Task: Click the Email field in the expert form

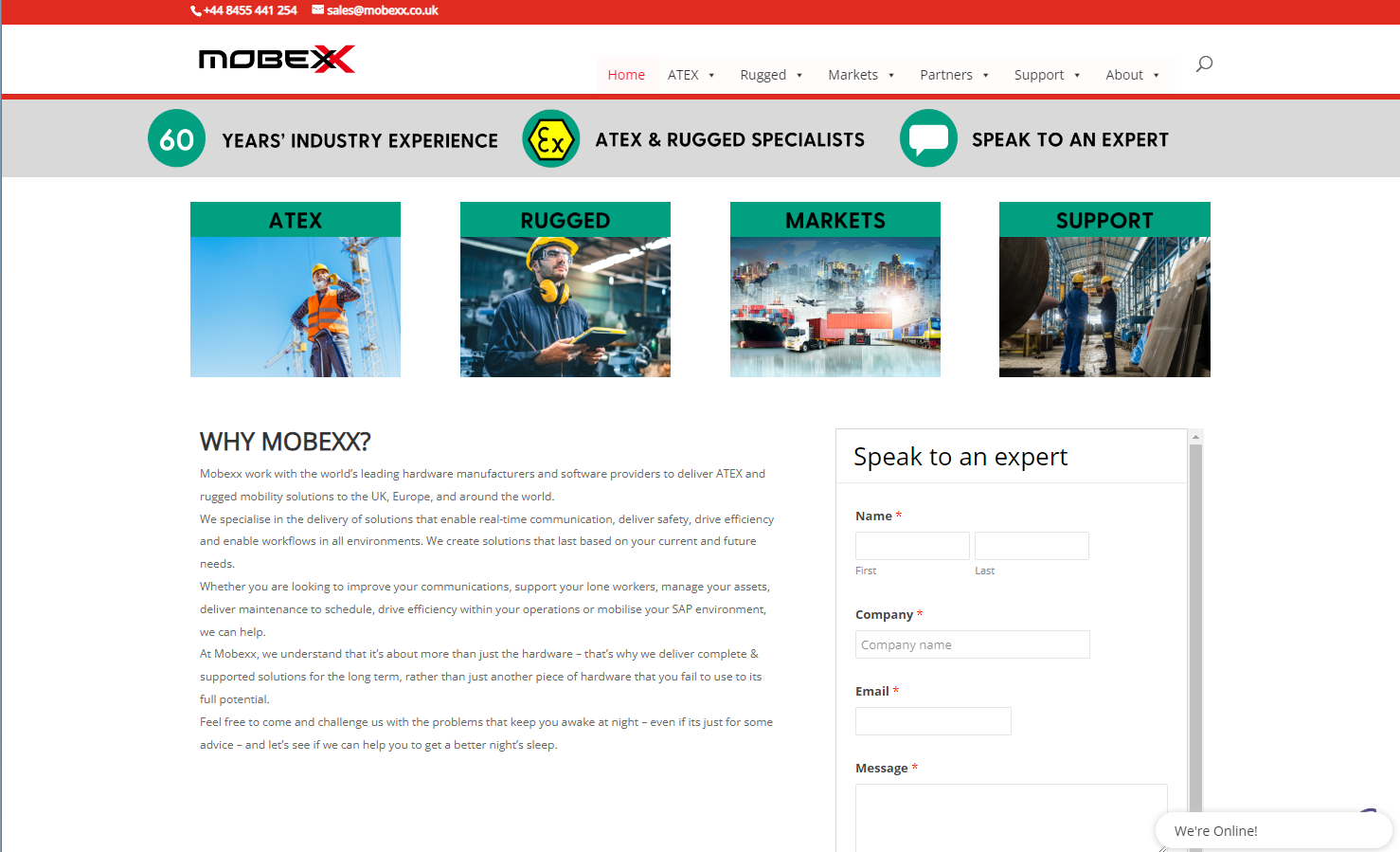Action: [x=933, y=721]
